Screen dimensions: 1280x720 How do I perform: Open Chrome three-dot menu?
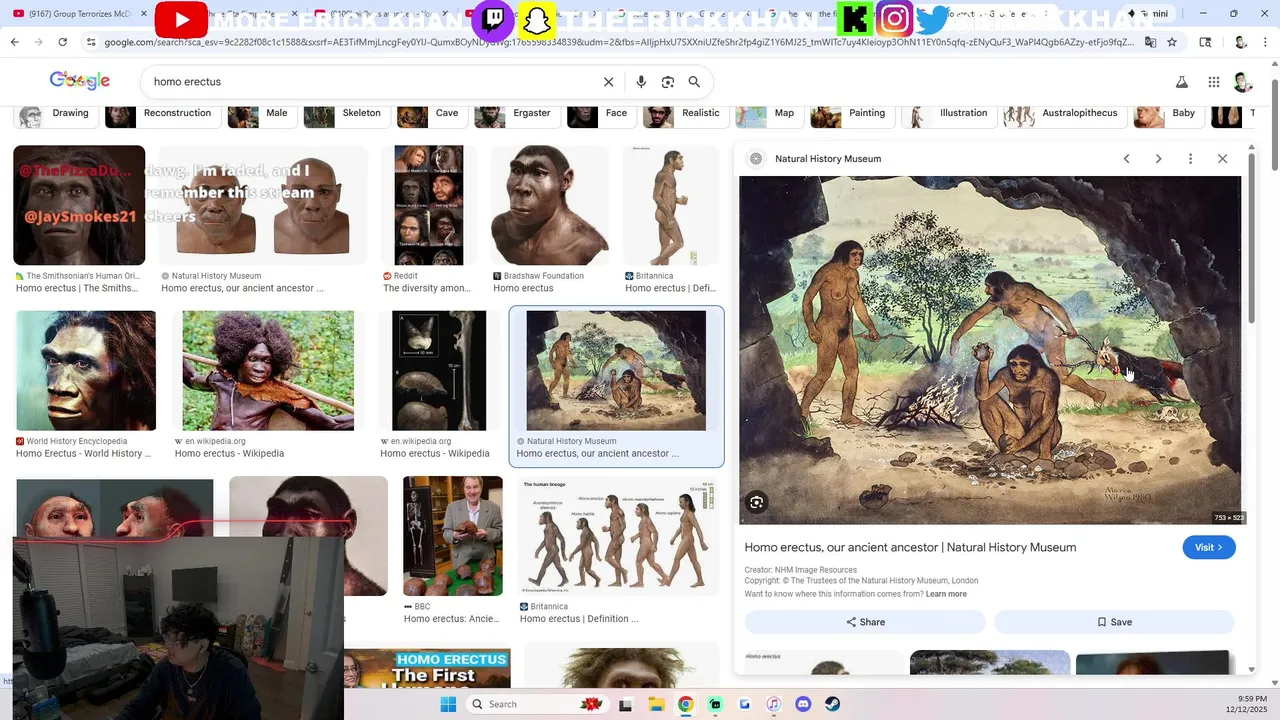point(1267,42)
